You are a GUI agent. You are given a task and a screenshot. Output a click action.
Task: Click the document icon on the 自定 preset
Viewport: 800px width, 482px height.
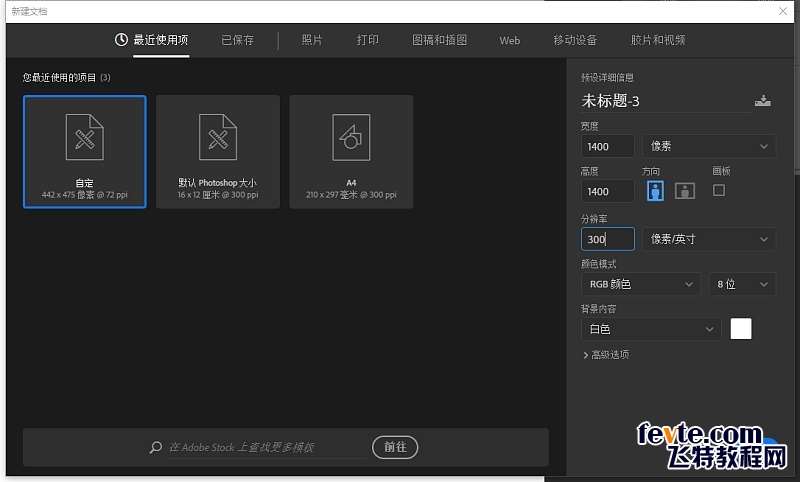tap(85, 137)
